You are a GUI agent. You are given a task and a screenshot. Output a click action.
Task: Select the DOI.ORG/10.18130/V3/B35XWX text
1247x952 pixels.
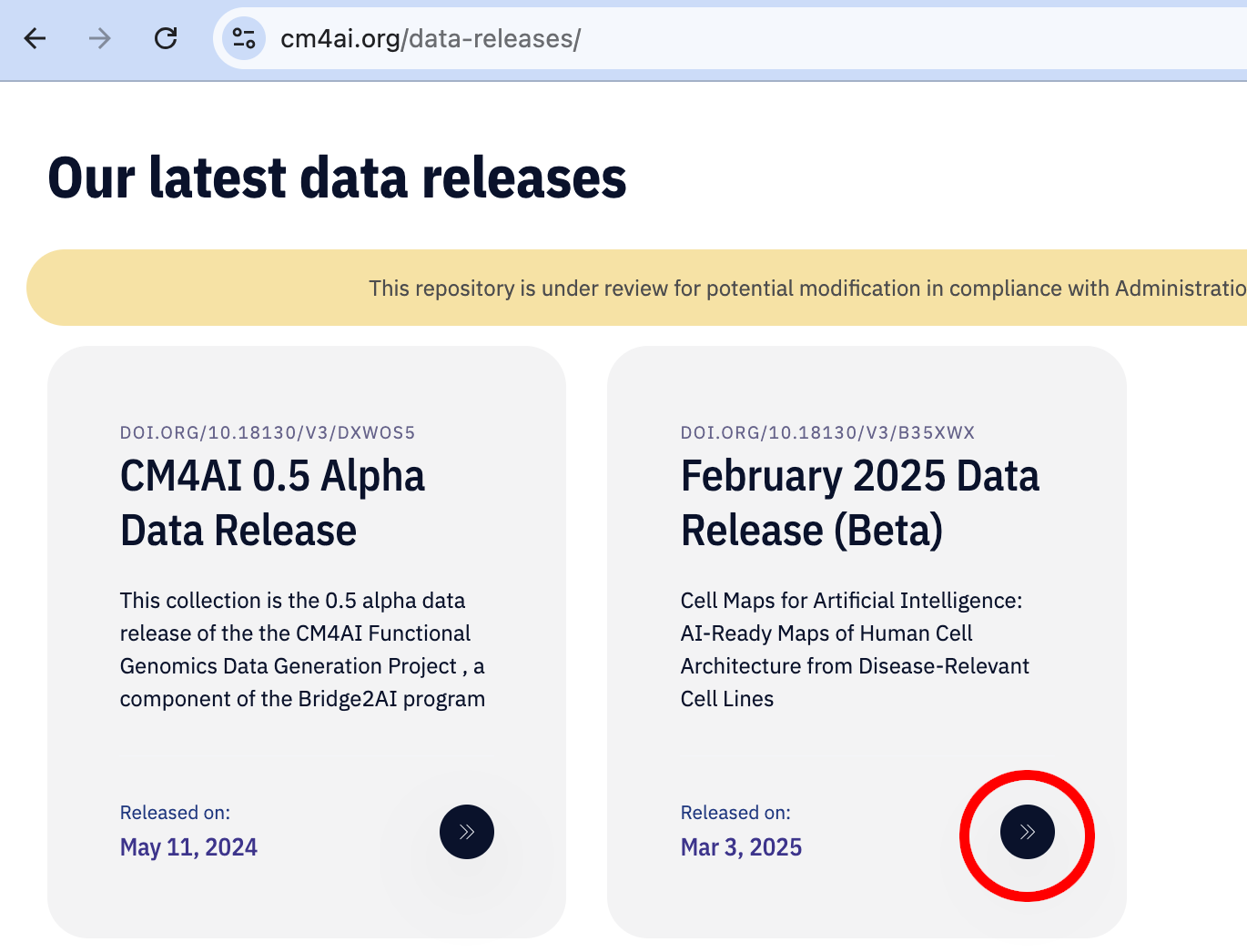(827, 432)
